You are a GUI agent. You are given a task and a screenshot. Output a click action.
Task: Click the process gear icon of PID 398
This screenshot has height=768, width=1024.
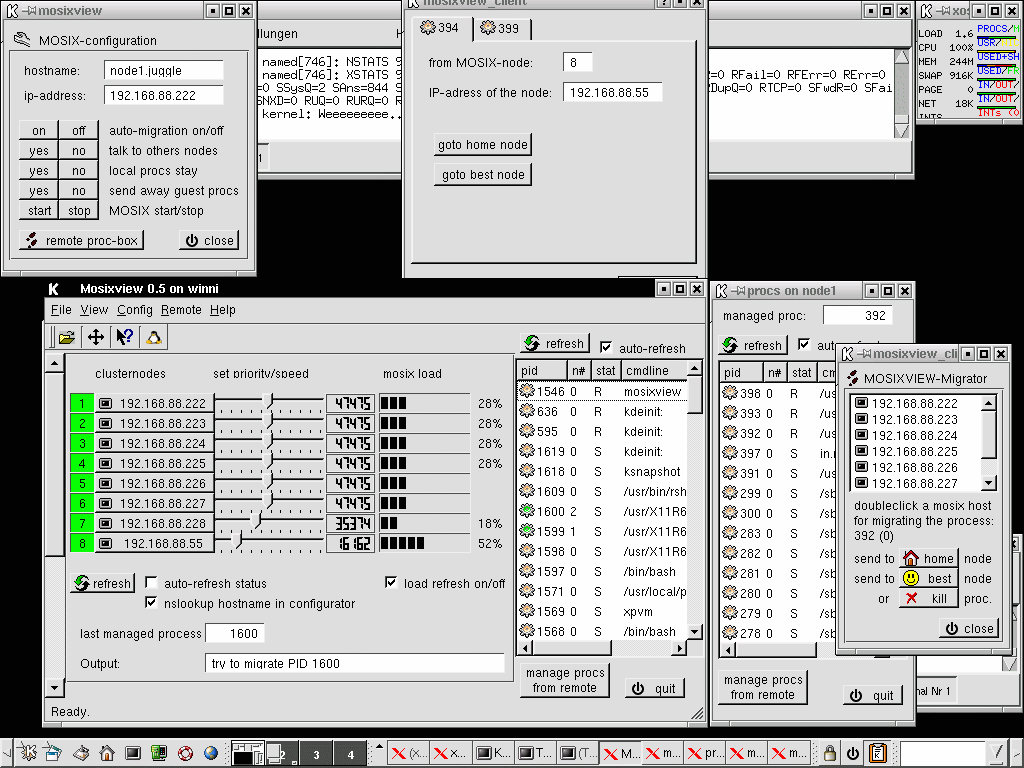point(730,393)
